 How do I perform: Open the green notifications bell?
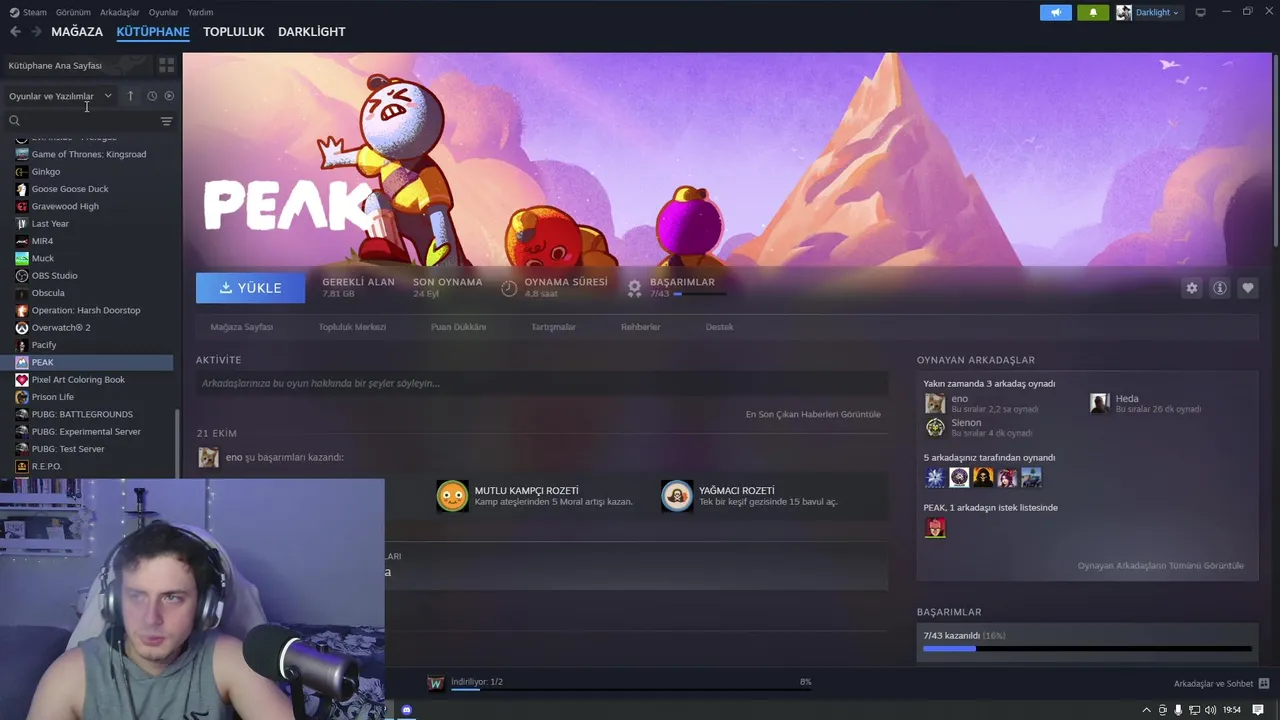click(x=1093, y=12)
